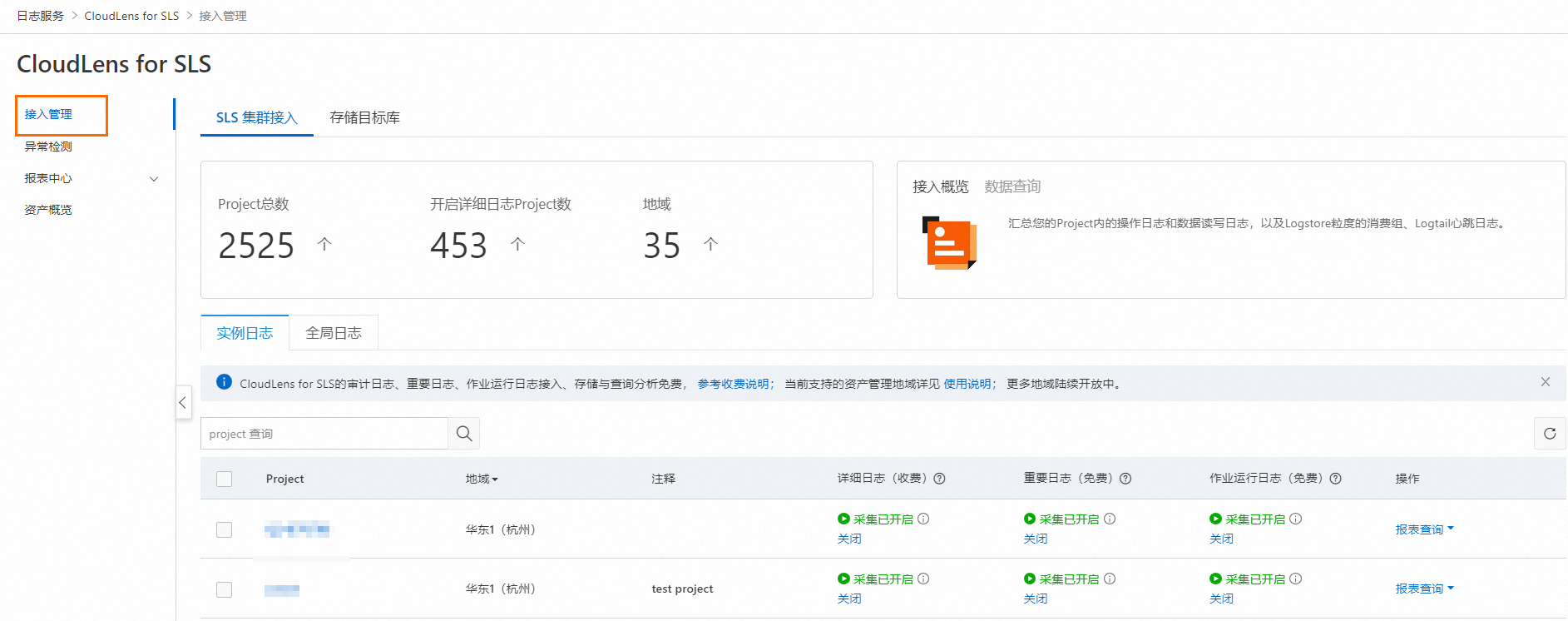Collapse the left sidebar panel
The height and width of the screenshot is (621, 1568).
183,403
